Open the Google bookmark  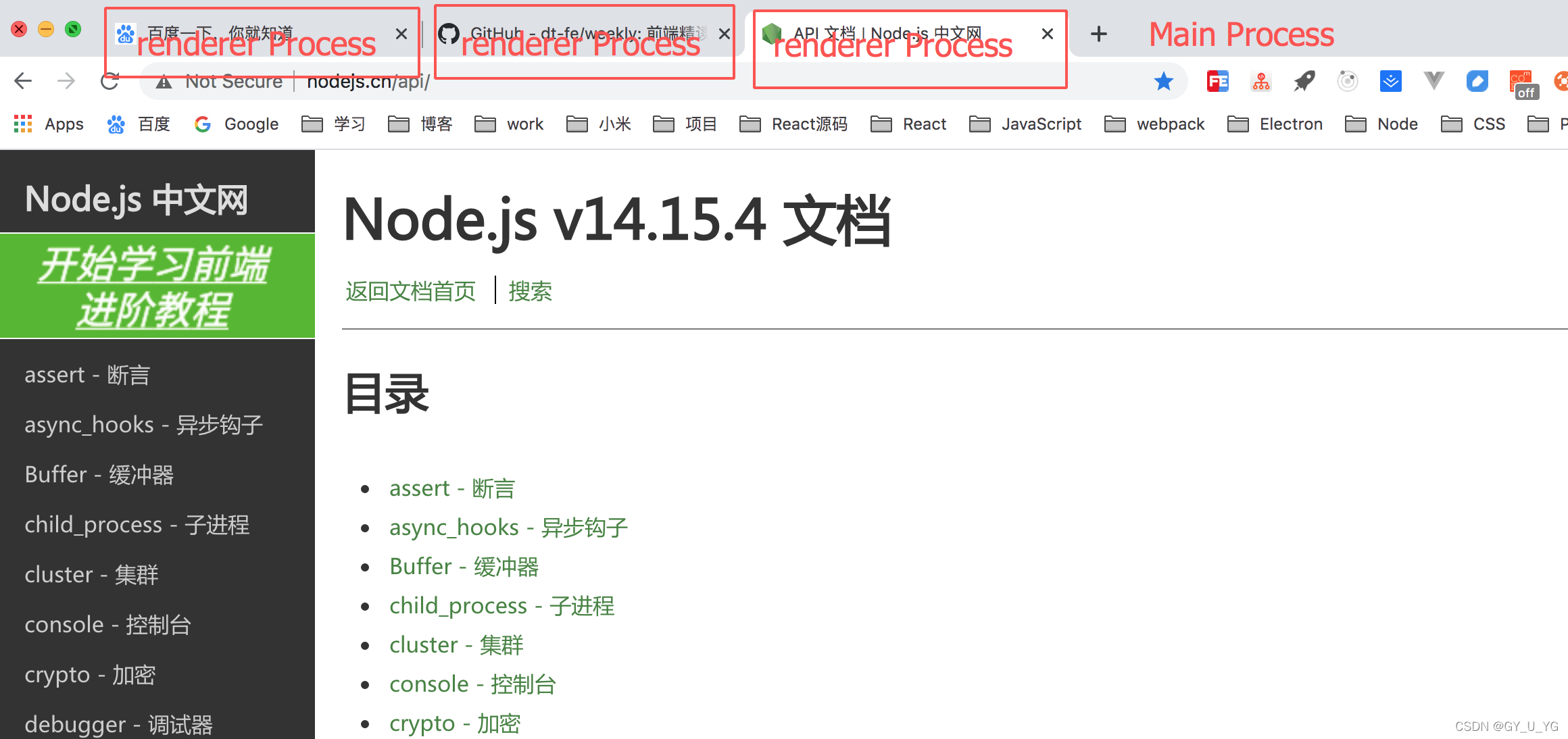pyautogui.click(x=237, y=124)
